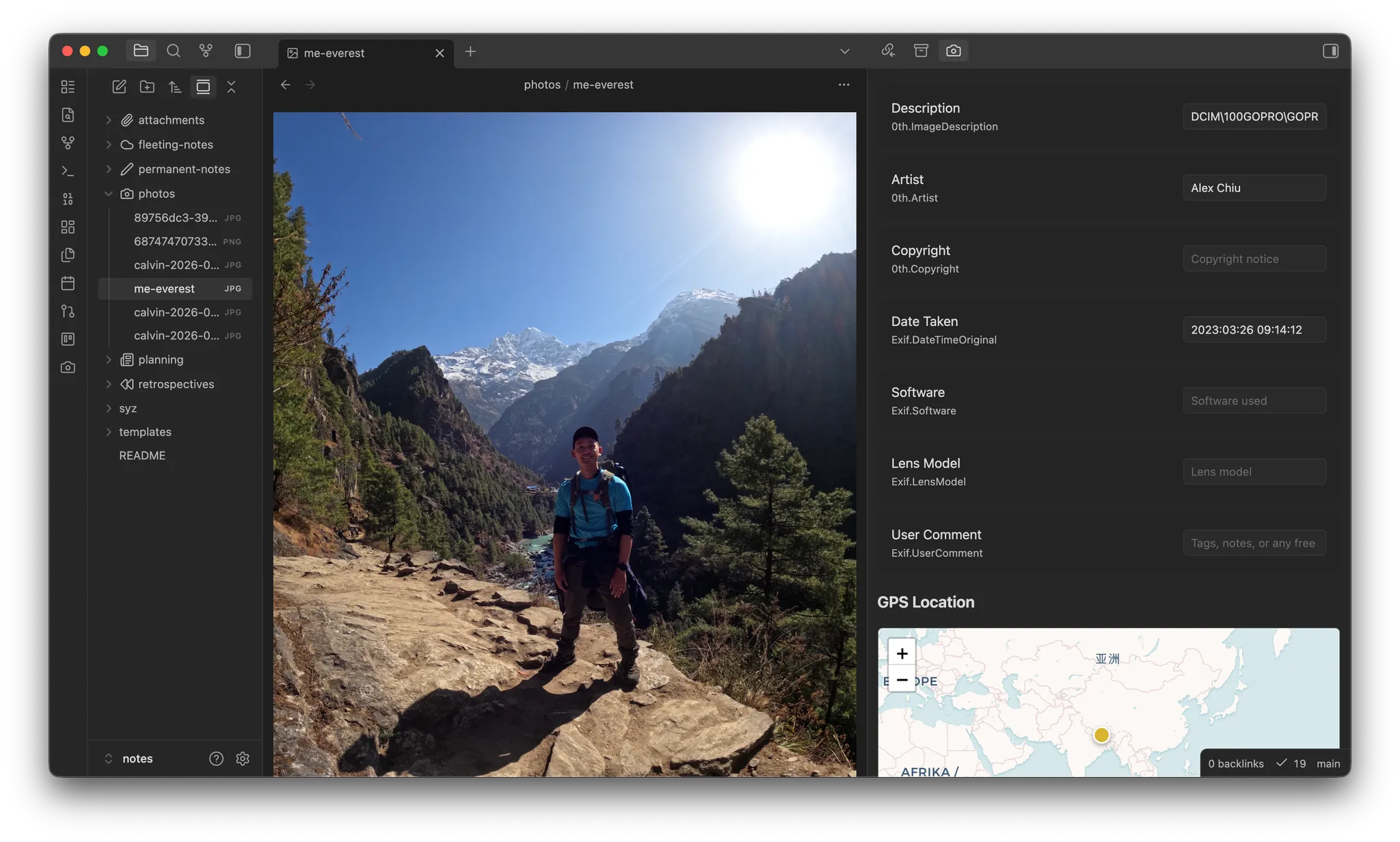The width and height of the screenshot is (1400, 842).
Task: Navigate forward with the right arrow
Action: (310, 85)
